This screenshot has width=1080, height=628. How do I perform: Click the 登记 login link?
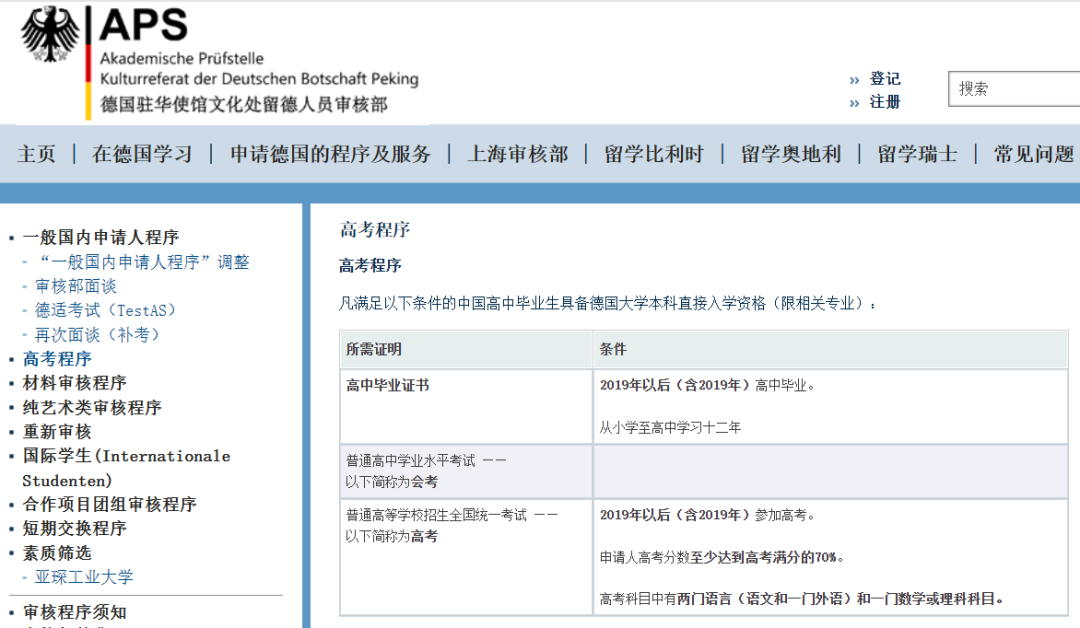coord(884,78)
